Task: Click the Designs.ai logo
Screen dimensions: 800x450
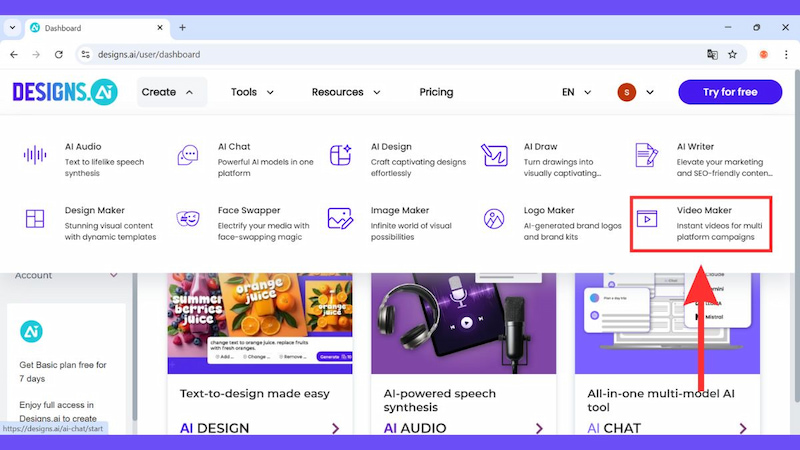Action: pyautogui.click(x=65, y=92)
